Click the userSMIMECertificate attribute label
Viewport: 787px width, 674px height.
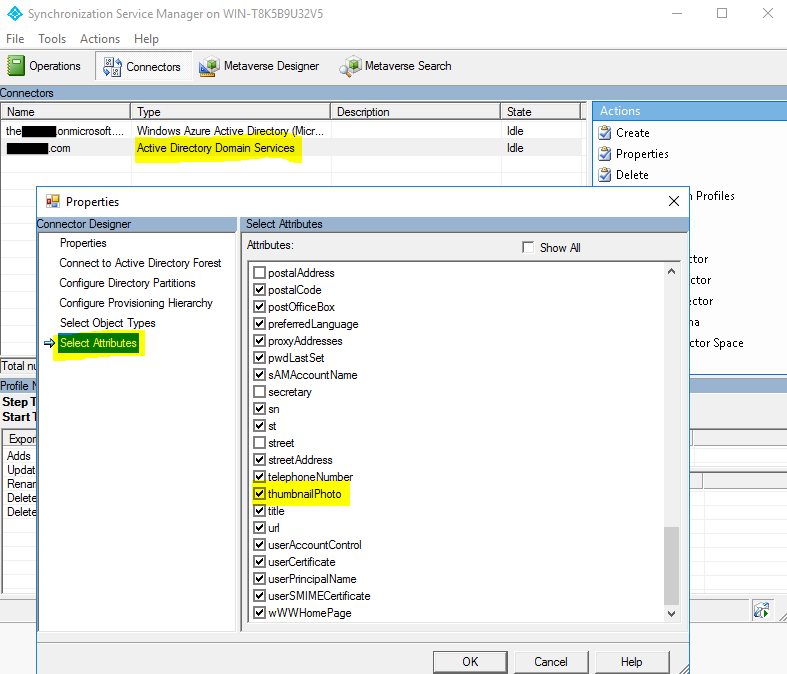319,596
